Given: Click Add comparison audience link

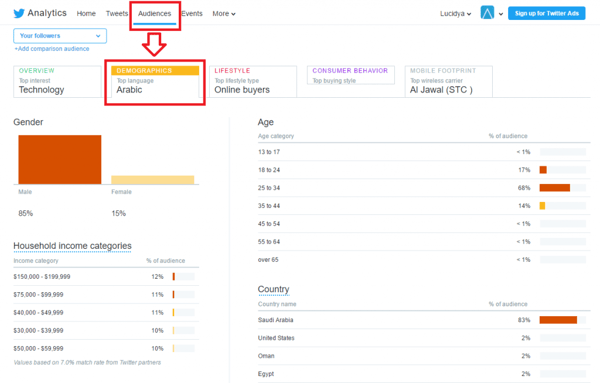Looking at the screenshot, I should [52, 49].
